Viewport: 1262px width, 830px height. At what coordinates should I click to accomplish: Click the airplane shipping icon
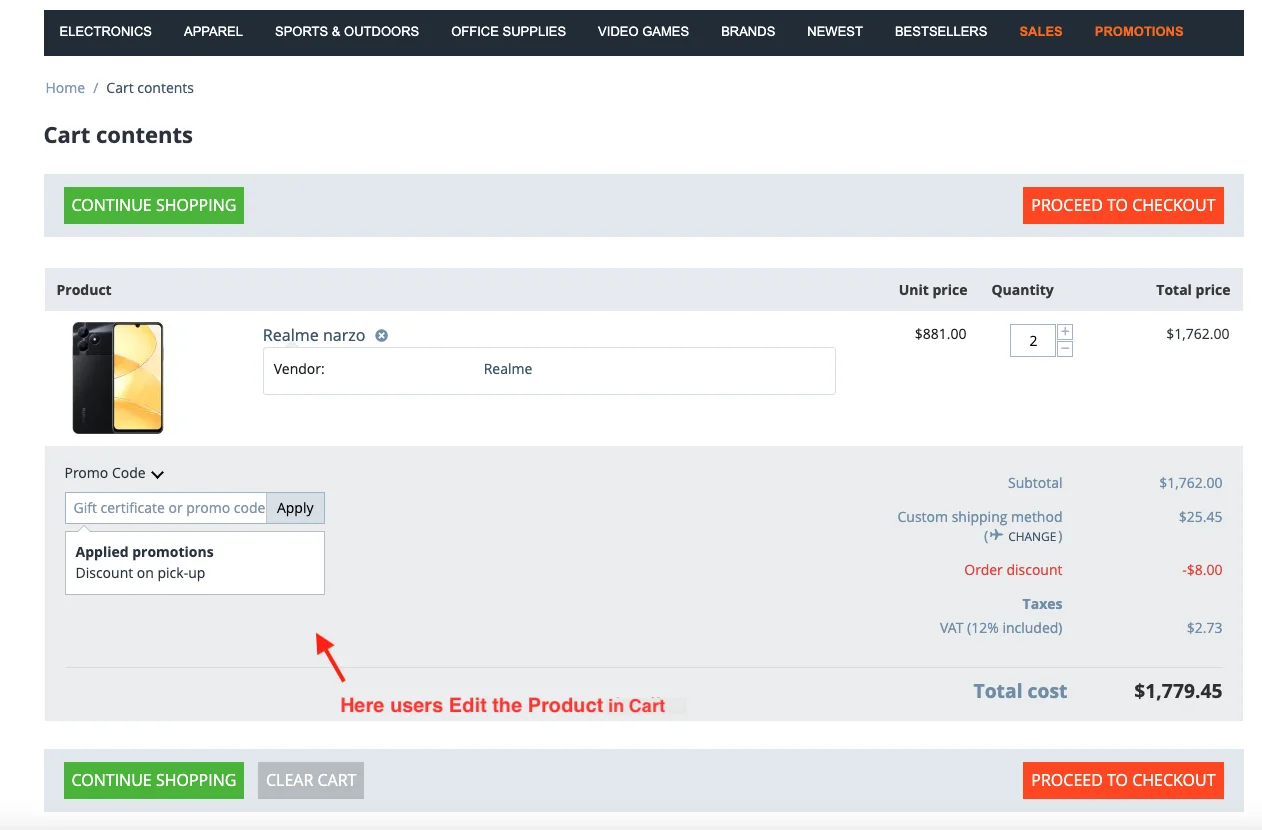995,536
